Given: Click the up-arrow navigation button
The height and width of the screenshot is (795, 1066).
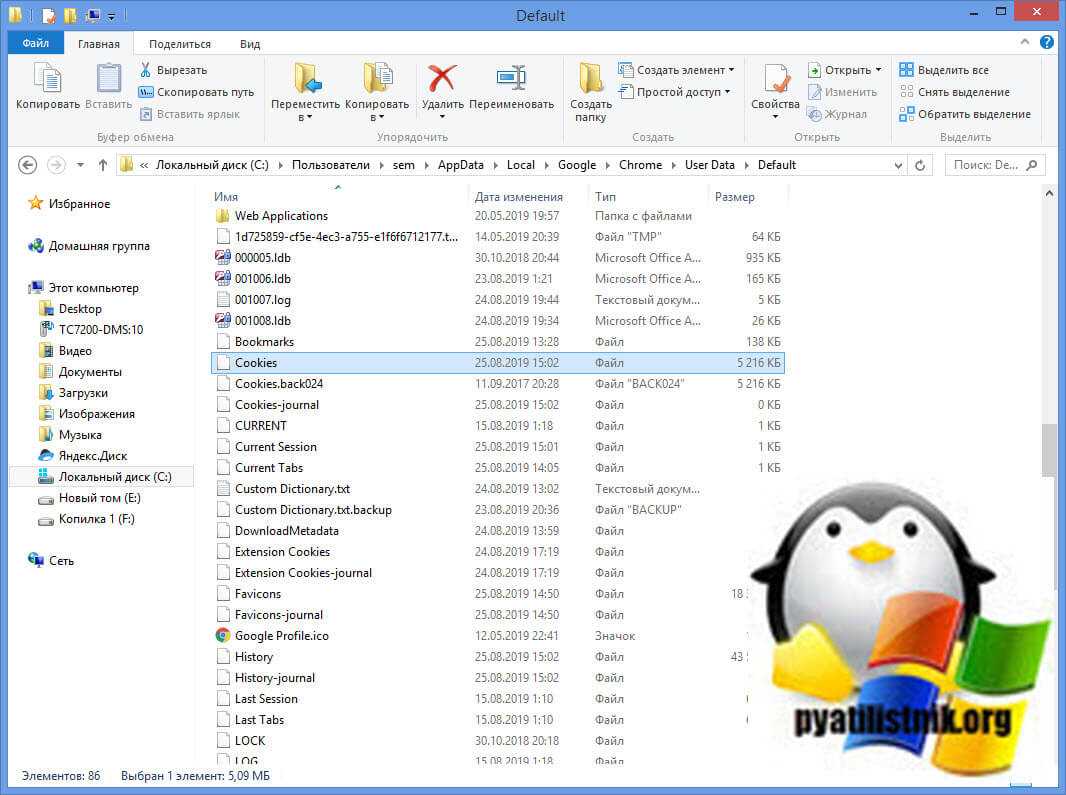Looking at the screenshot, I should point(103,165).
